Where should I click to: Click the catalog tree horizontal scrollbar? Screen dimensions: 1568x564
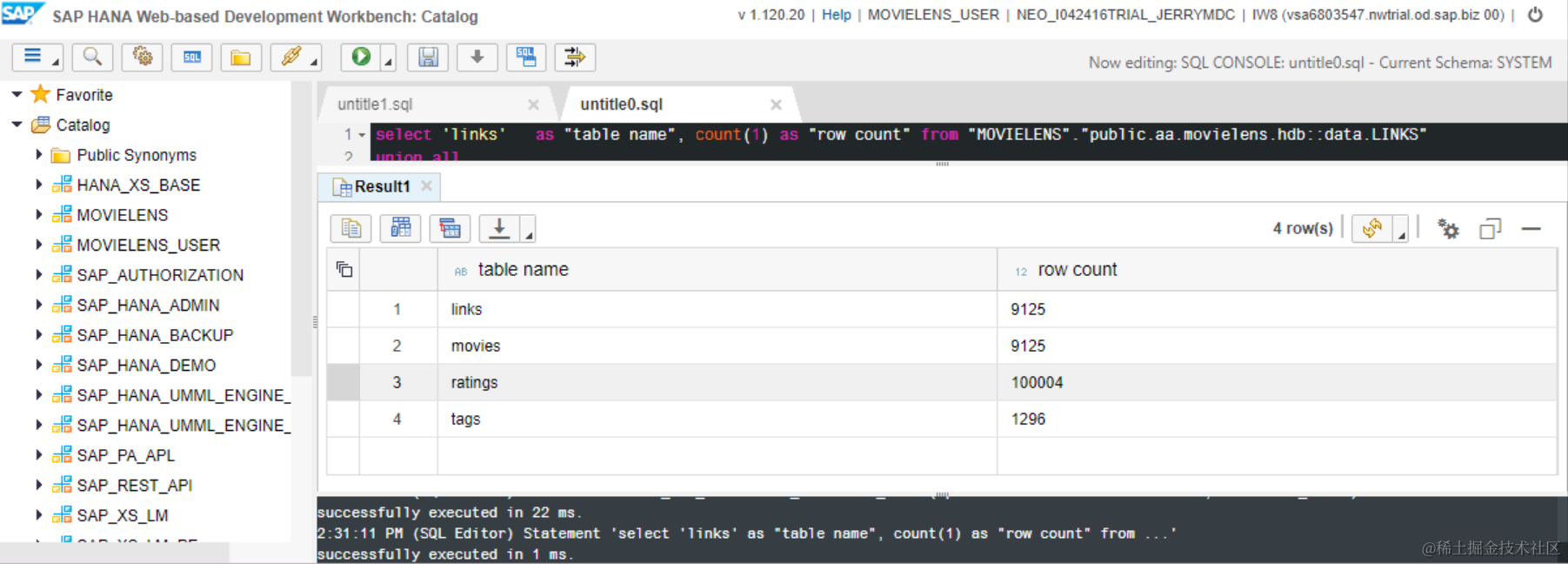pos(115,552)
